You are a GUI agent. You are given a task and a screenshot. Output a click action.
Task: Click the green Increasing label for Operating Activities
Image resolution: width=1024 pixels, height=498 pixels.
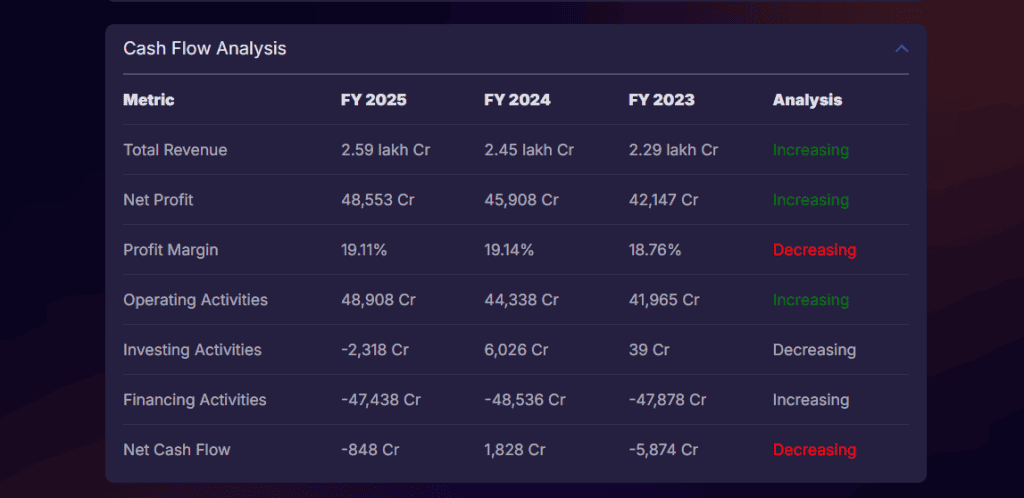click(x=810, y=300)
